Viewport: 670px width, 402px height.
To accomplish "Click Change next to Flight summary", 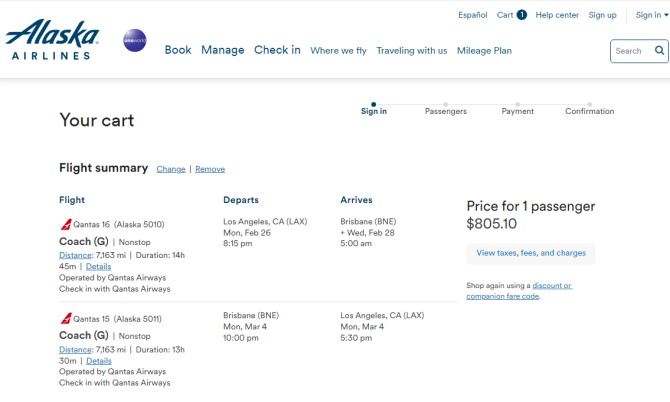I will pyautogui.click(x=171, y=169).
